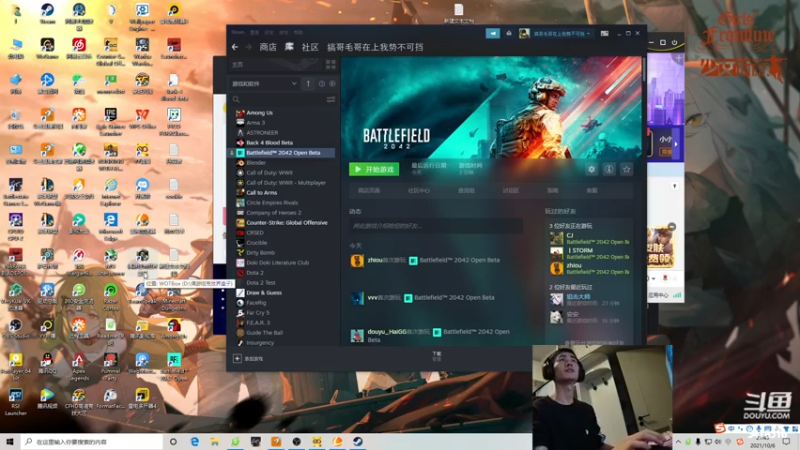Screen dimensions: 800x450
Task: Toggle the ready-to-play filter icon
Action: click(x=332, y=83)
